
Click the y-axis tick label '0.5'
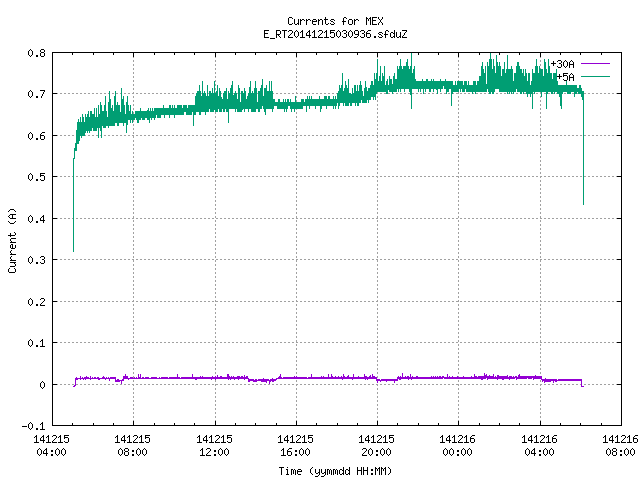36,177
